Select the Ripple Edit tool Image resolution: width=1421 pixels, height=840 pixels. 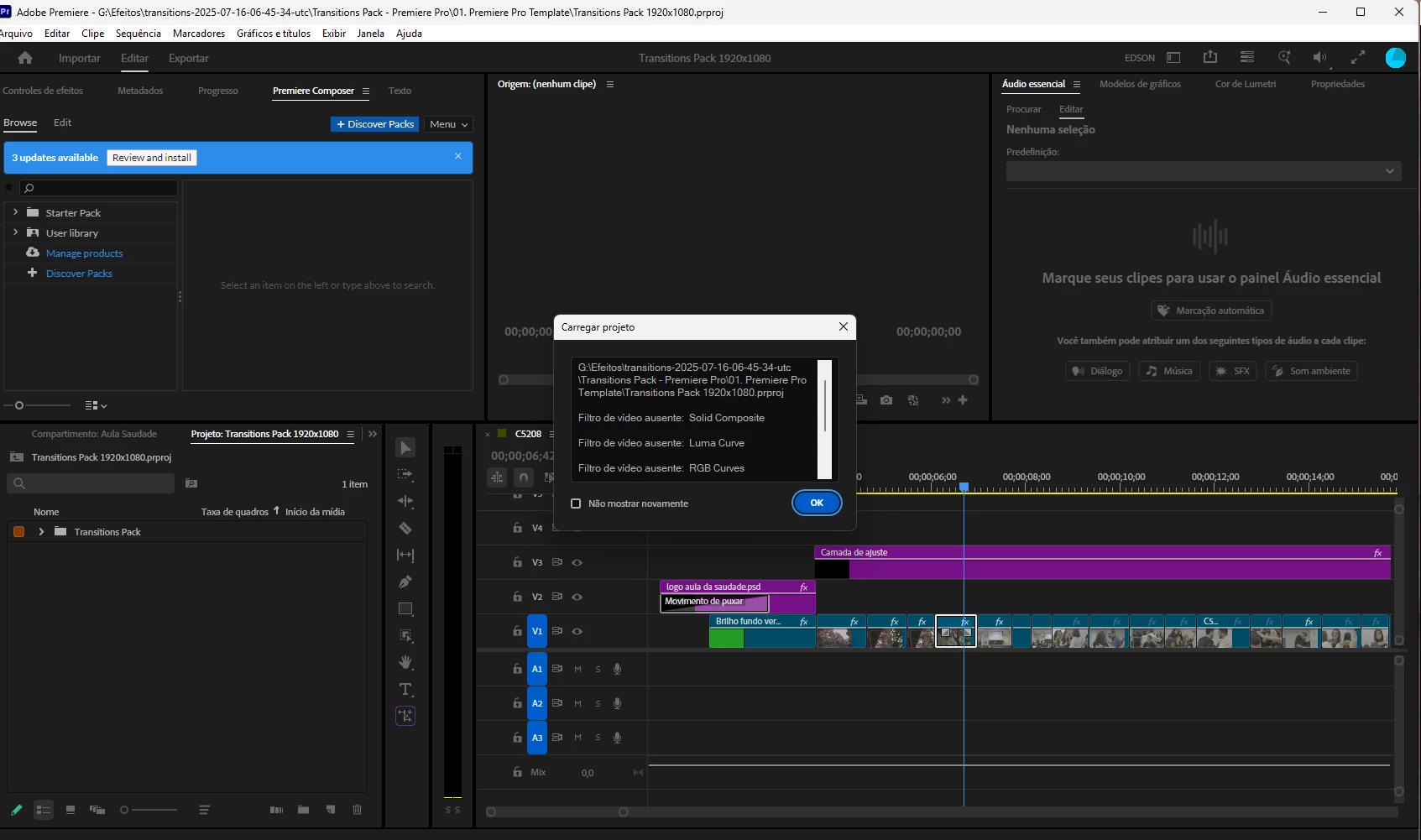coord(405,502)
